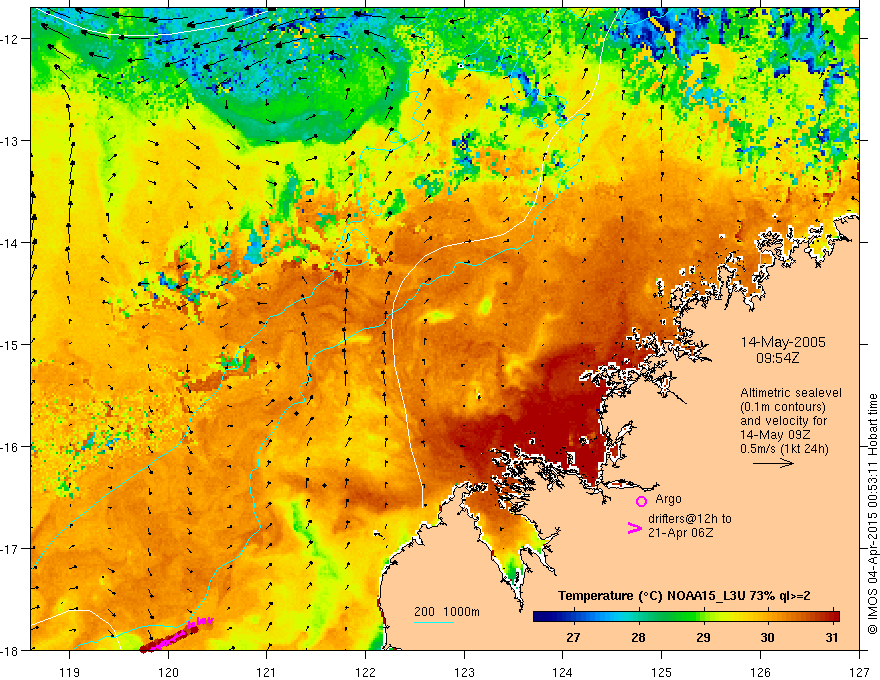Click the IMOS copyright timestamp text
Image resolution: width=880 pixels, height=680 pixels.
873,514
